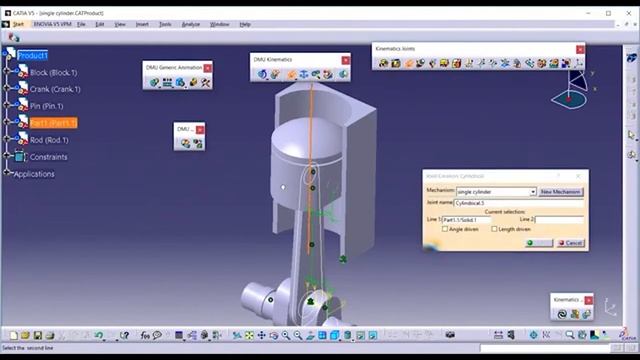The image size is (640, 360).
Task: Click the Print icon in bottom toolbar
Action: click(x=50, y=335)
